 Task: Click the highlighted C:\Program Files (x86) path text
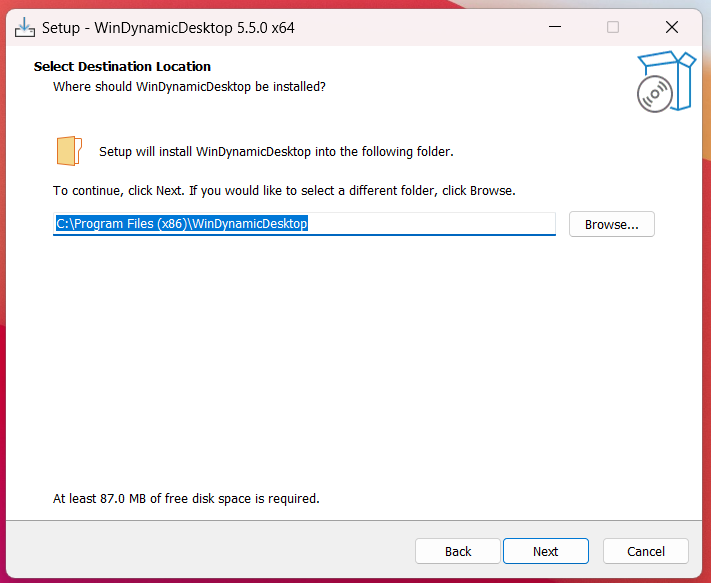click(x=181, y=224)
